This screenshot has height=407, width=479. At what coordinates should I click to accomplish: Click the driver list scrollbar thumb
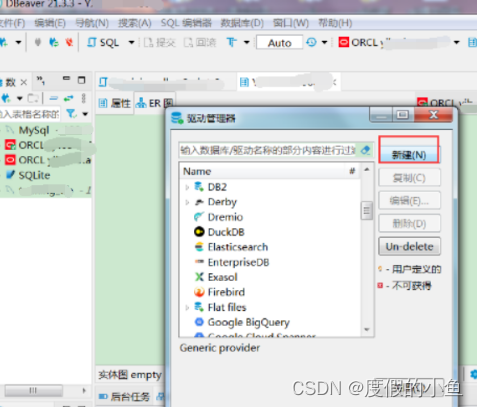367,211
